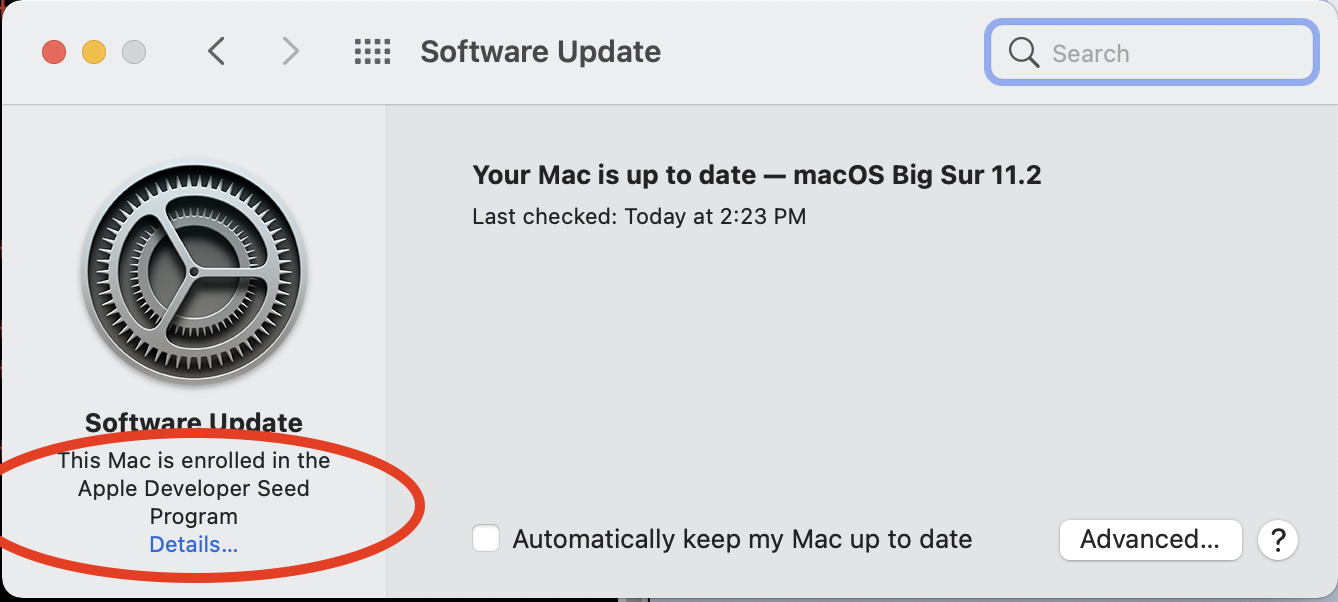Enable automatically keep my Mac up to date

point(486,539)
